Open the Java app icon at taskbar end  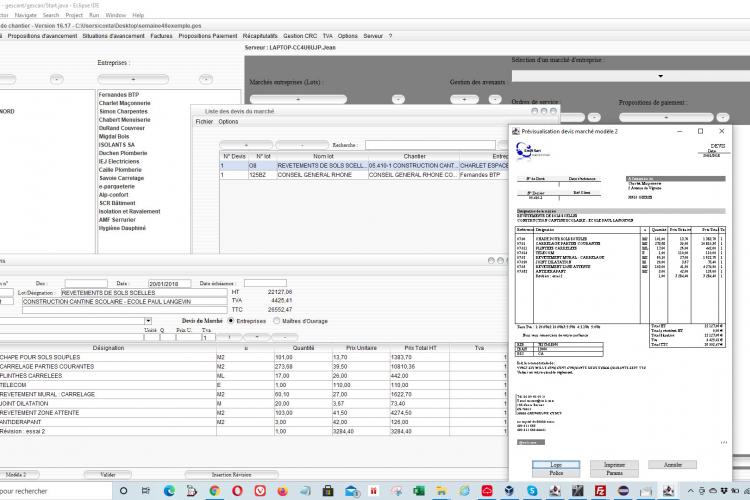(x=668, y=490)
